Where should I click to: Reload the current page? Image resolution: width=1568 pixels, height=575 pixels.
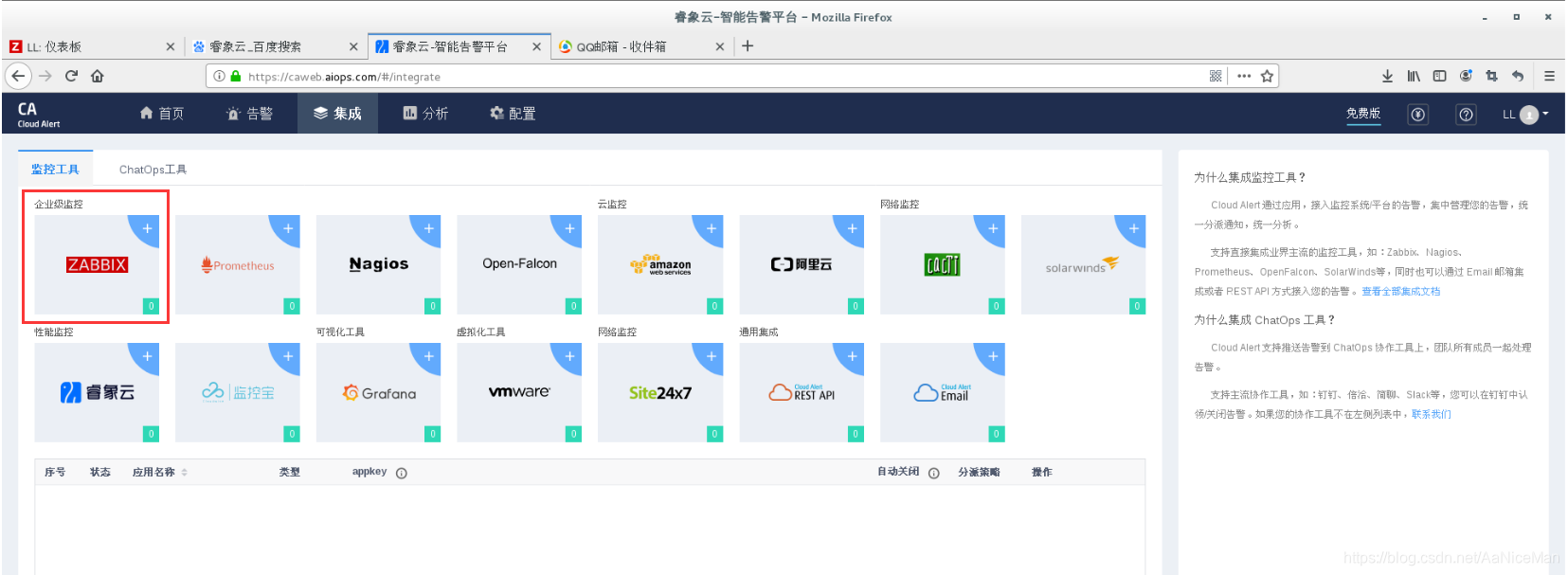[71, 76]
